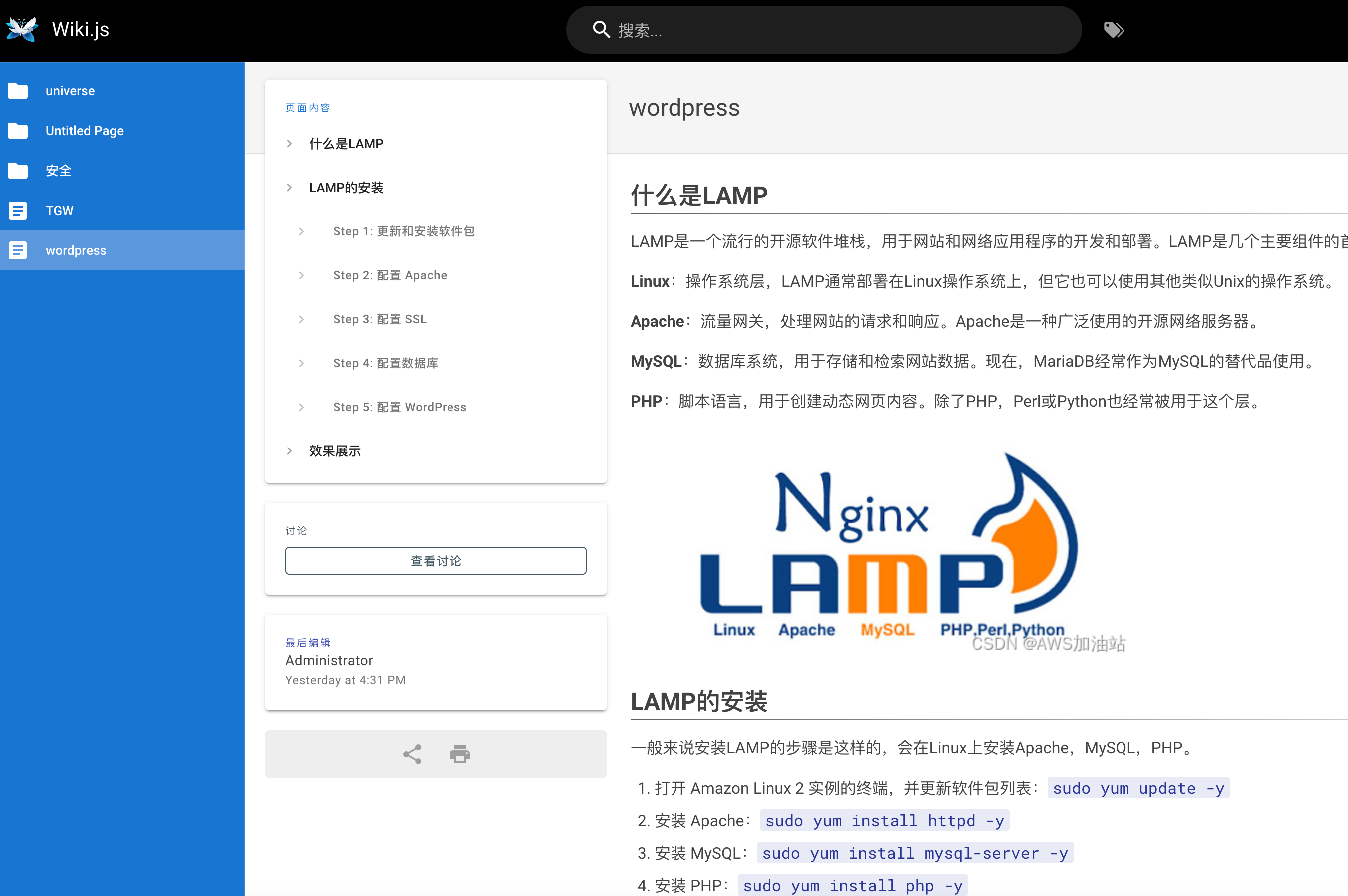This screenshot has height=896, width=1348.
Task: Click the 页面内容 heading
Action: [x=308, y=107]
